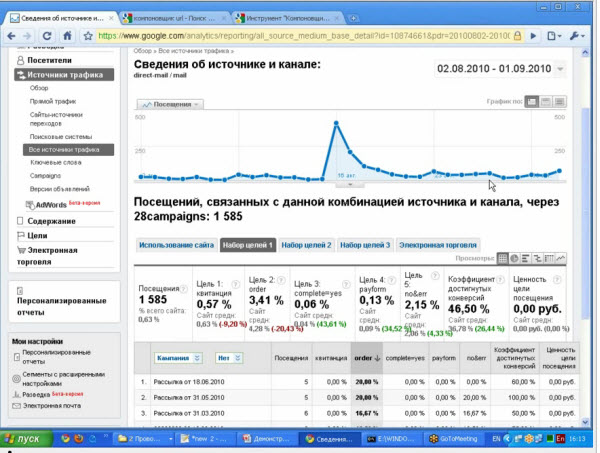Viewport: 600px width, 453px height.
Task: Open the Посещения graph metric dropdown
Action: [x=170, y=104]
